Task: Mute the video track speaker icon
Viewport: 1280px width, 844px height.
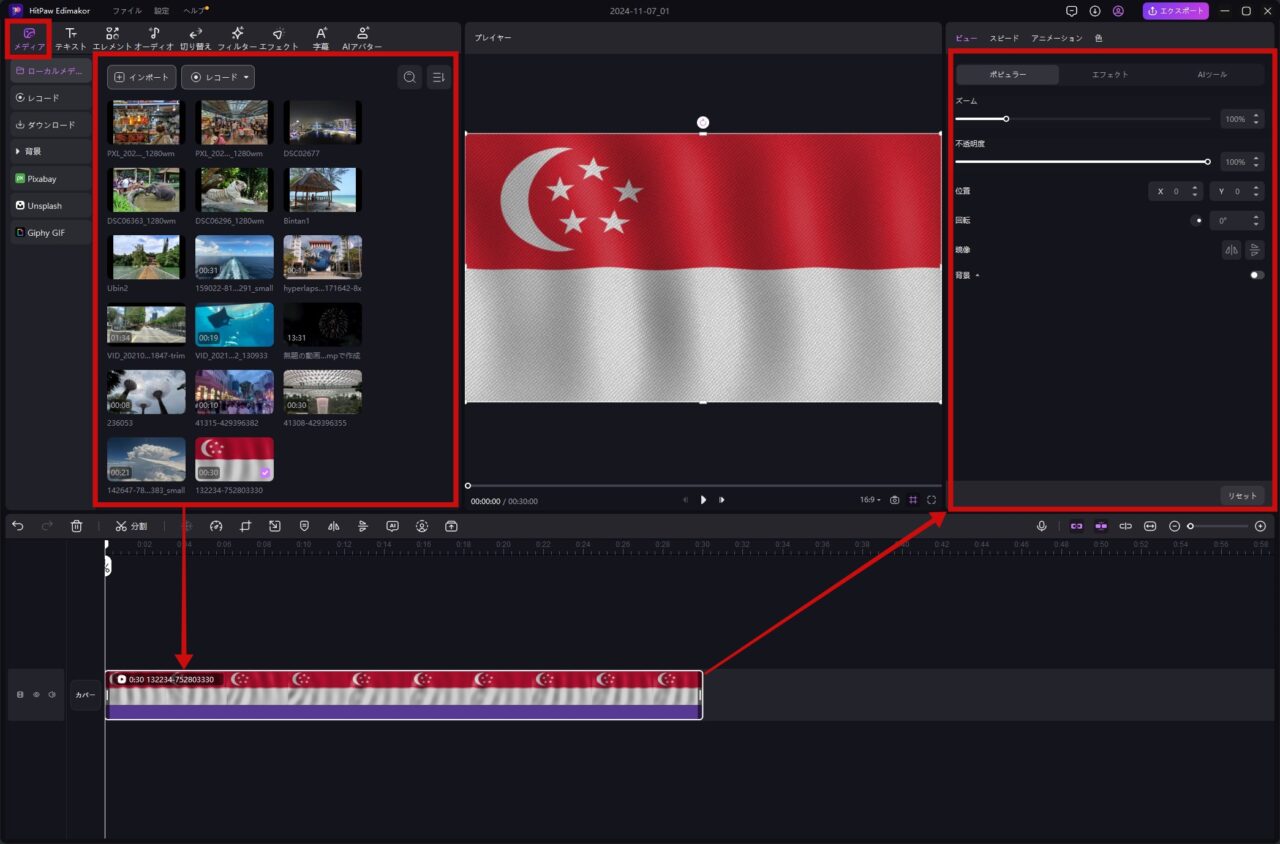Action: tap(52, 694)
